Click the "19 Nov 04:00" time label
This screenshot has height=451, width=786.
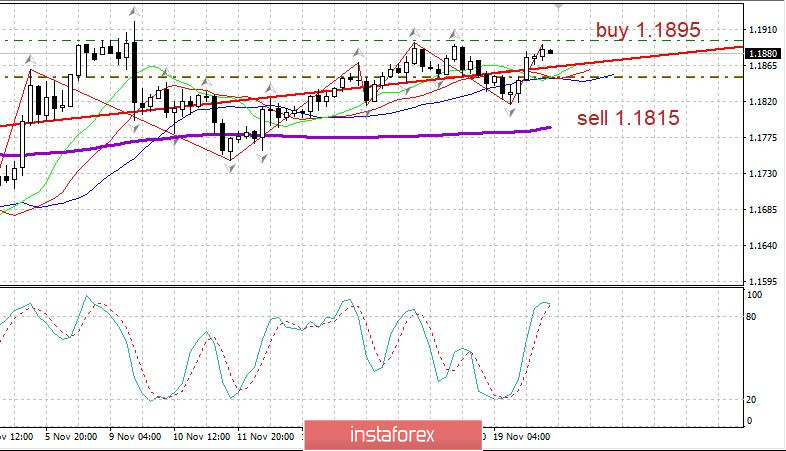coord(521,437)
